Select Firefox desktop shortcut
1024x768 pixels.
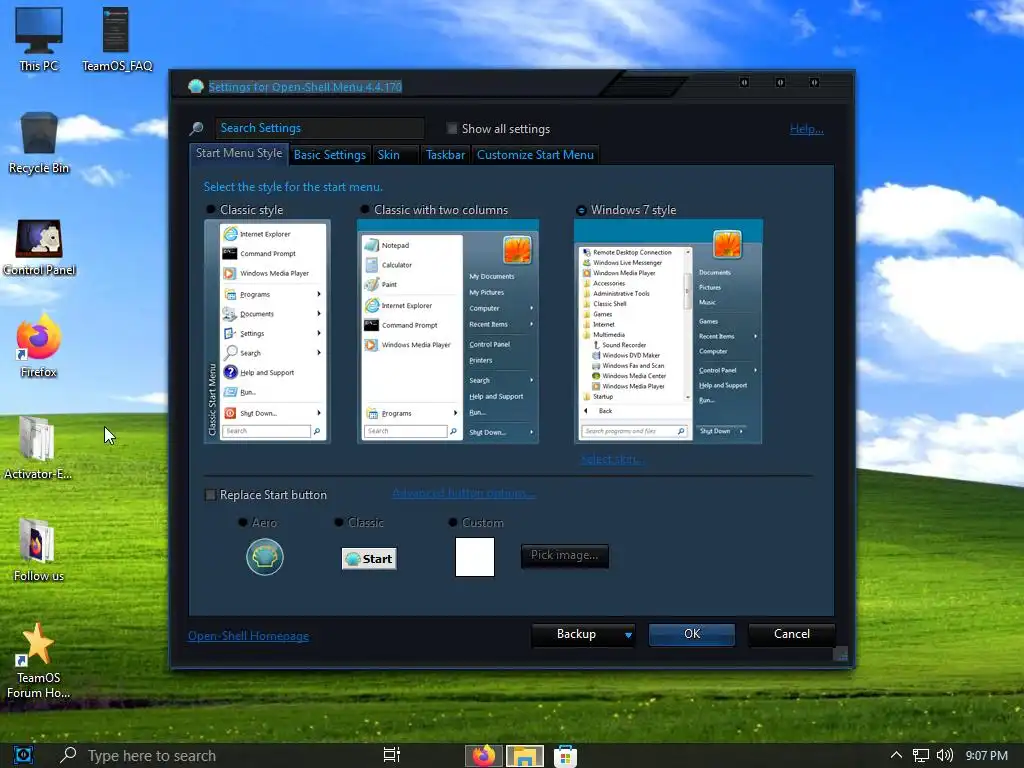tap(39, 345)
